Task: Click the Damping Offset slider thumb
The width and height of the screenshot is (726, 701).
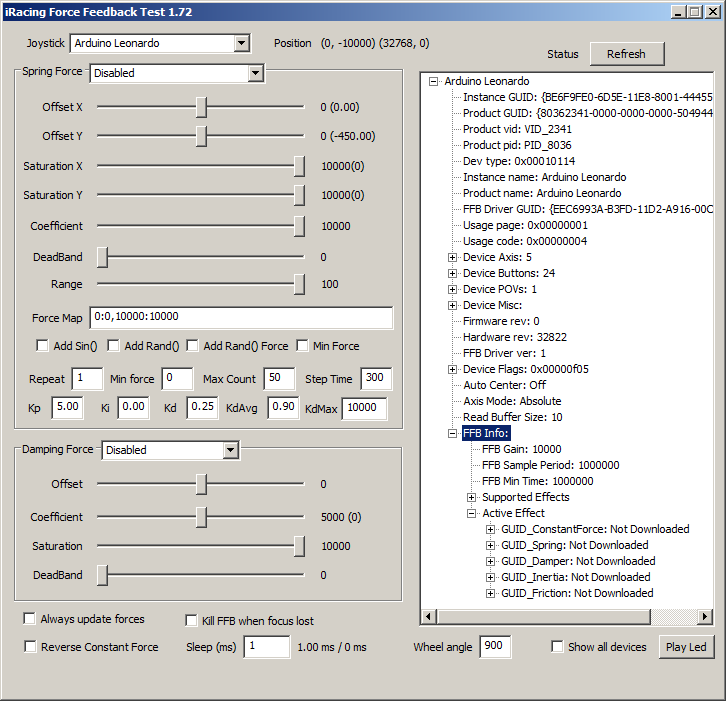Action: tap(201, 484)
